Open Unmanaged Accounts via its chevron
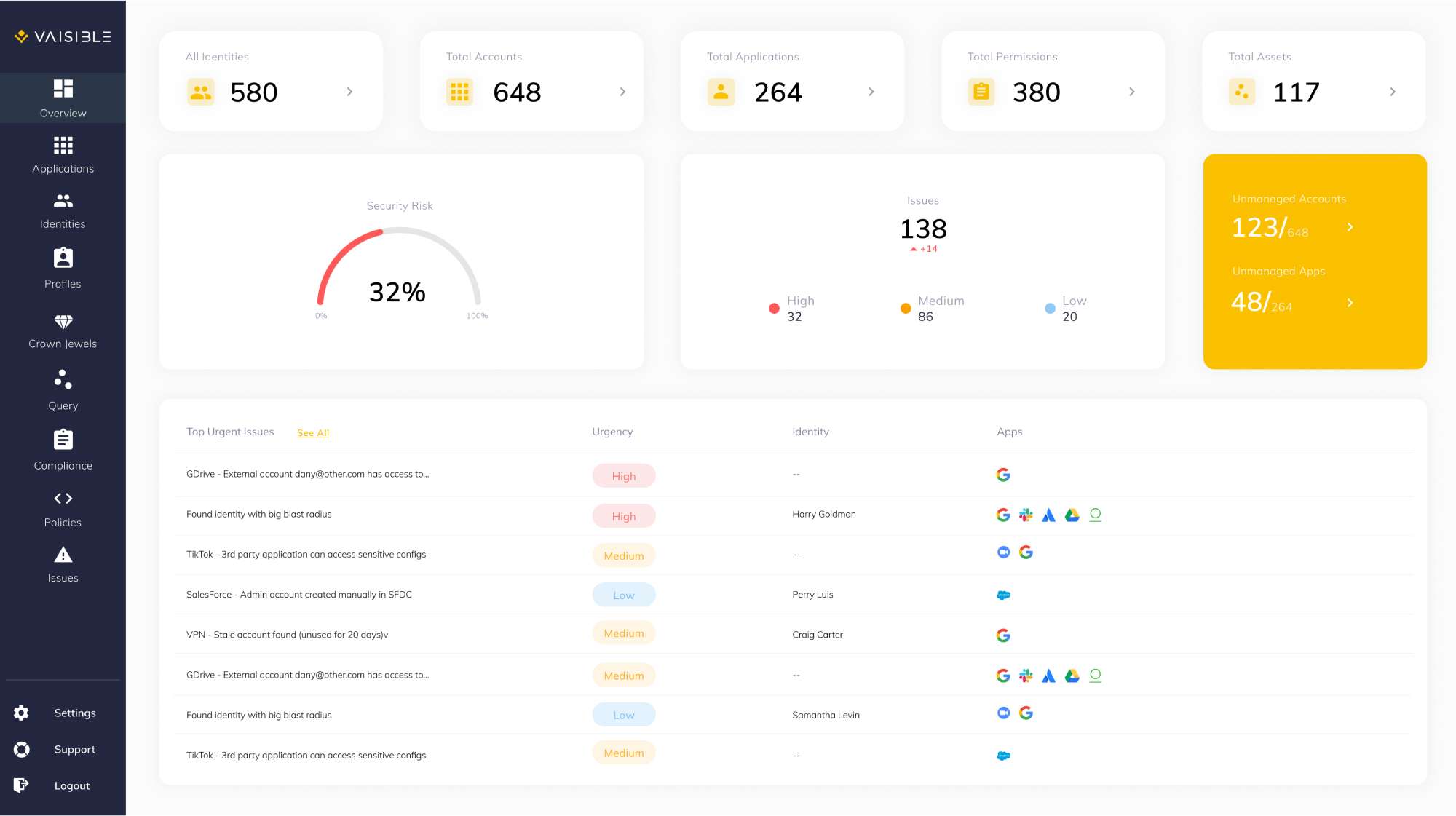Screen dimensions: 1456x816 [x=1350, y=227]
